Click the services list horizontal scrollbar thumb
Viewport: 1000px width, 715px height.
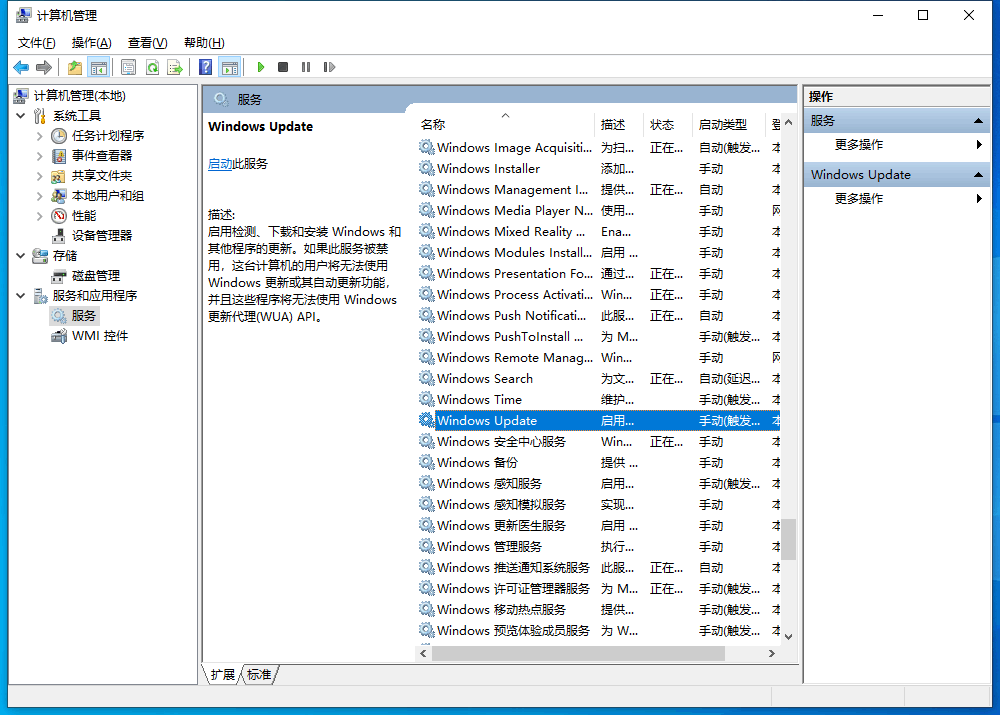coord(578,654)
